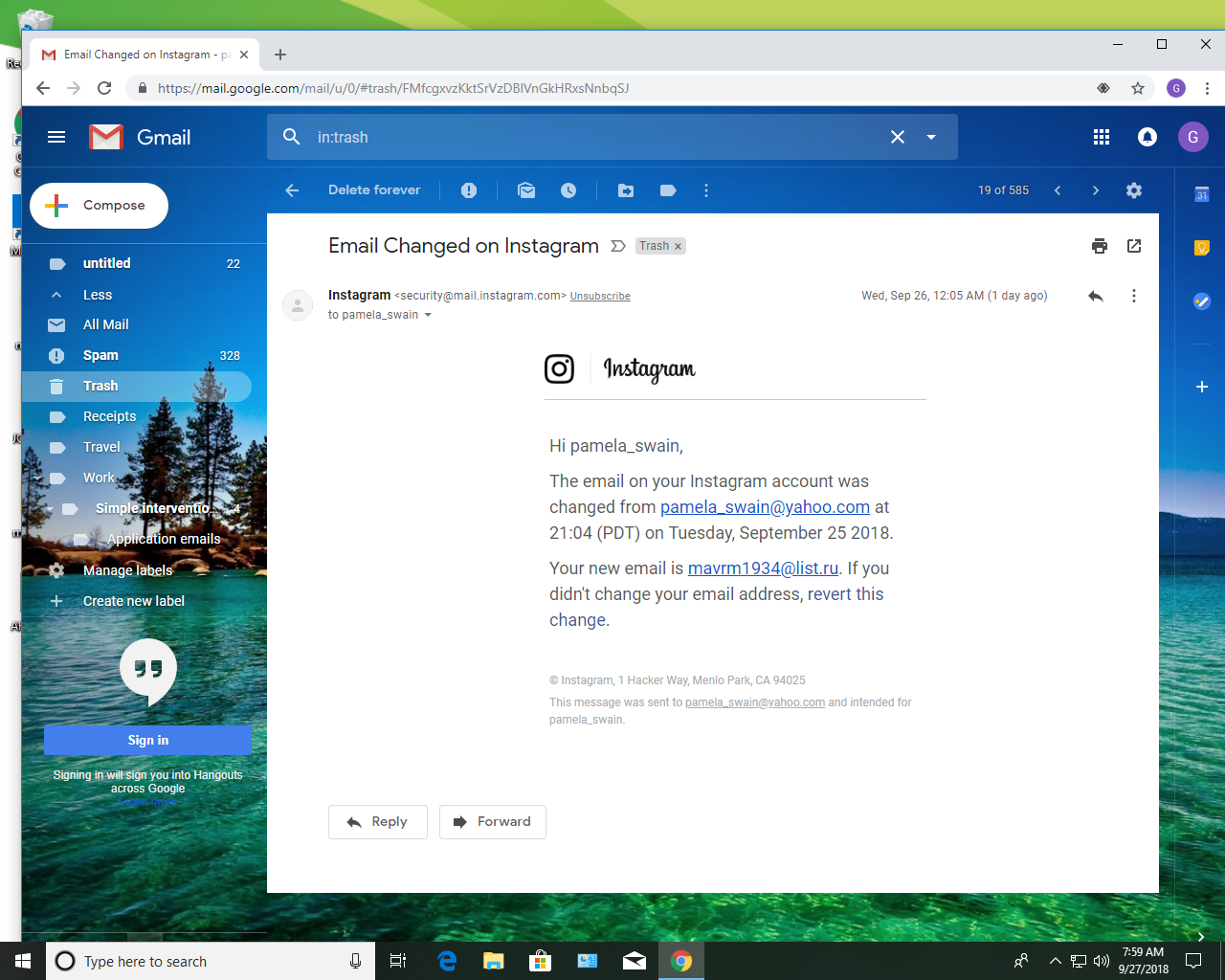The width and height of the screenshot is (1225, 980).
Task: Click the Compose button
Action: pos(99,206)
